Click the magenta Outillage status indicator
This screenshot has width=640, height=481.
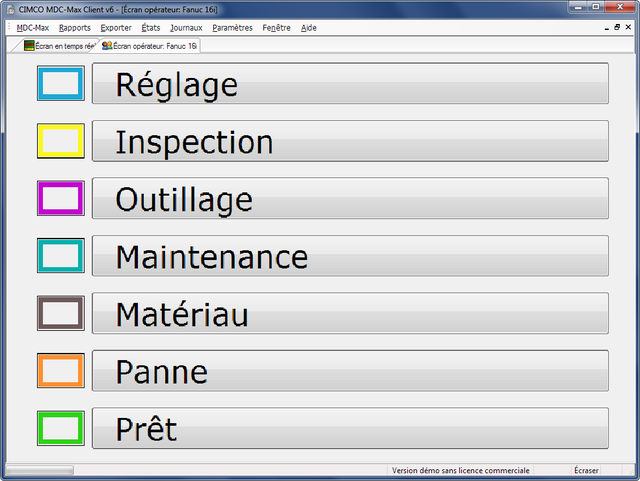[x=61, y=198]
